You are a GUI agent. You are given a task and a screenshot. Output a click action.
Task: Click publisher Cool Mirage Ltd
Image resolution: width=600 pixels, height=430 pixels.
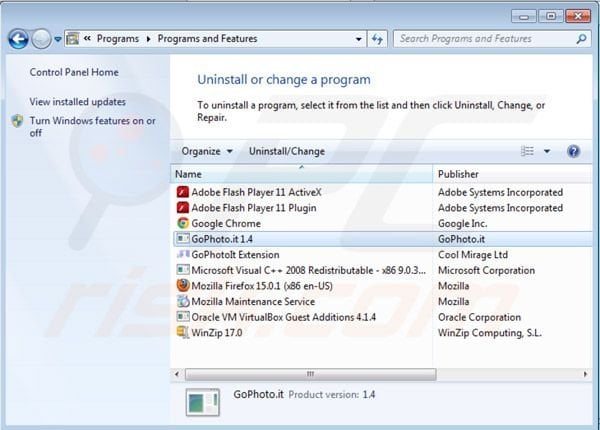[473, 255]
